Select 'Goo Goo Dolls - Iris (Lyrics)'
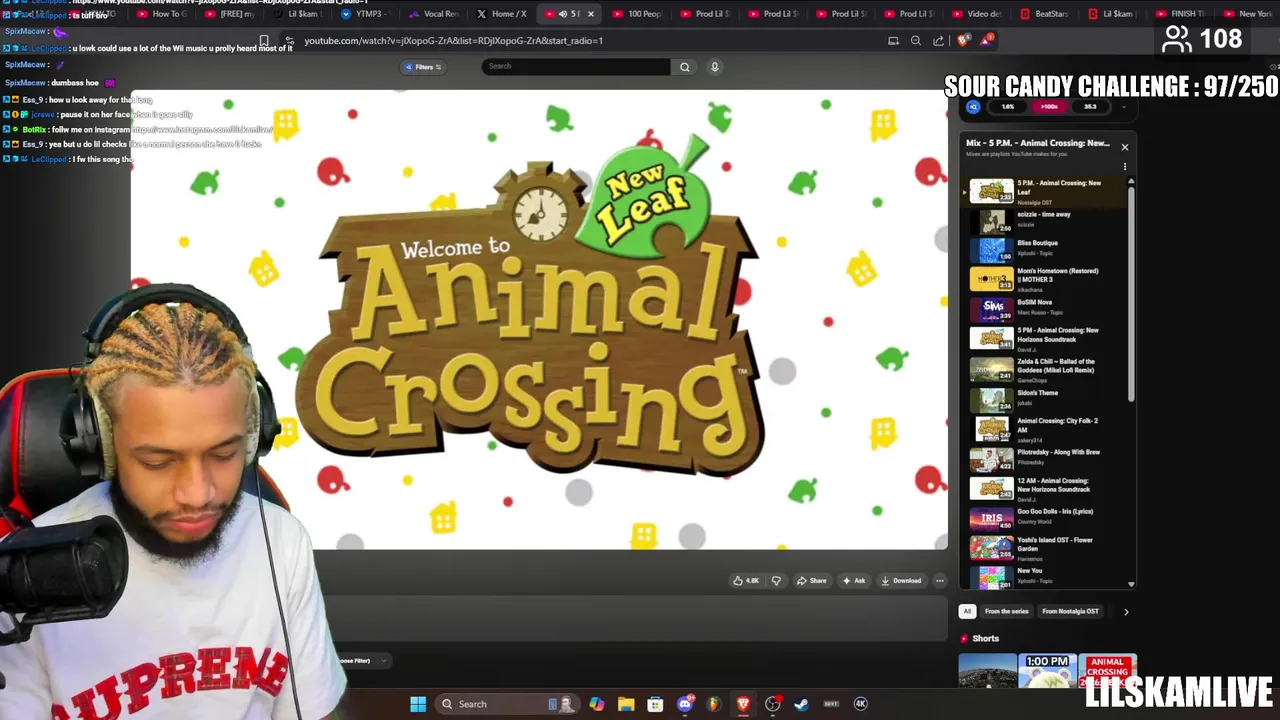Viewport: 1280px width, 720px height. [x=1046, y=517]
